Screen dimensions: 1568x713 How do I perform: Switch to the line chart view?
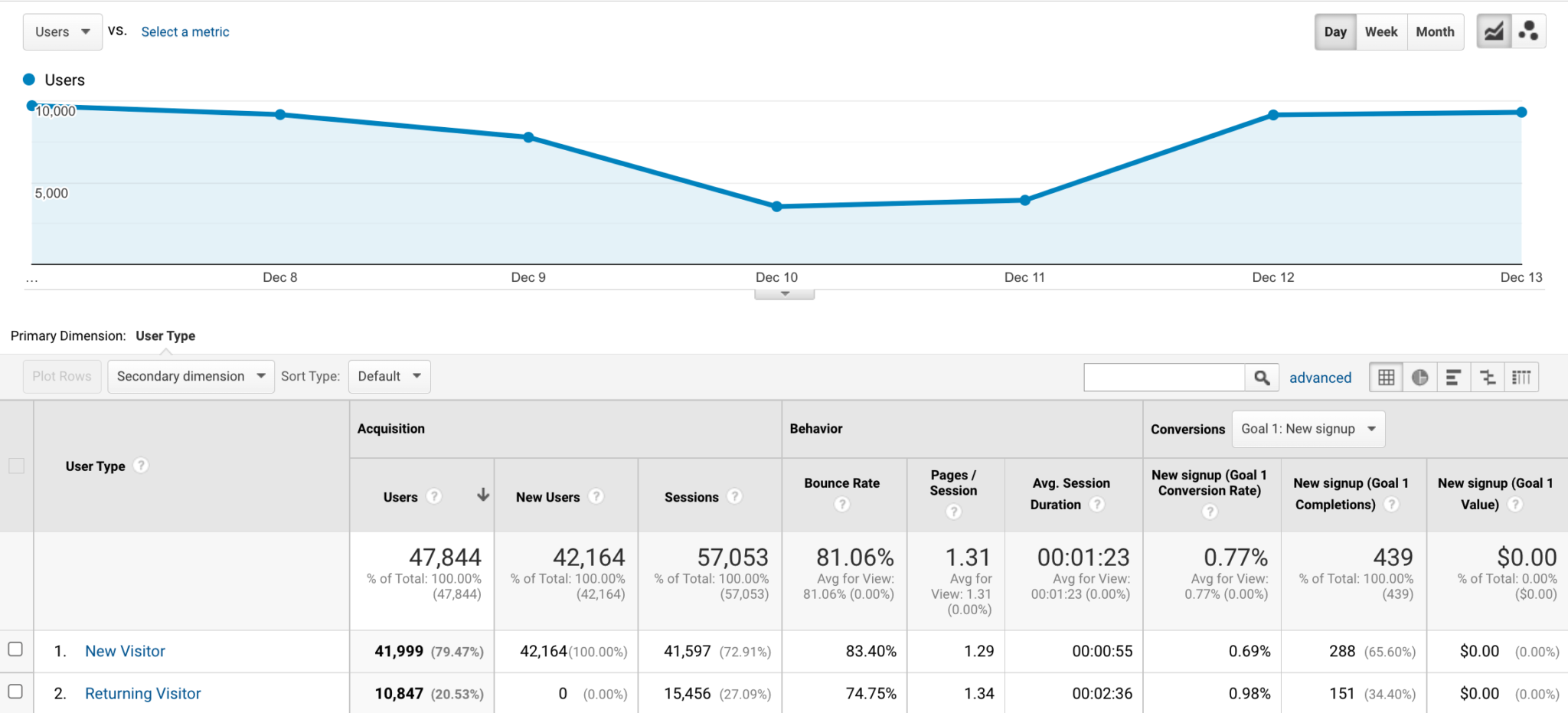(1493, 31)
